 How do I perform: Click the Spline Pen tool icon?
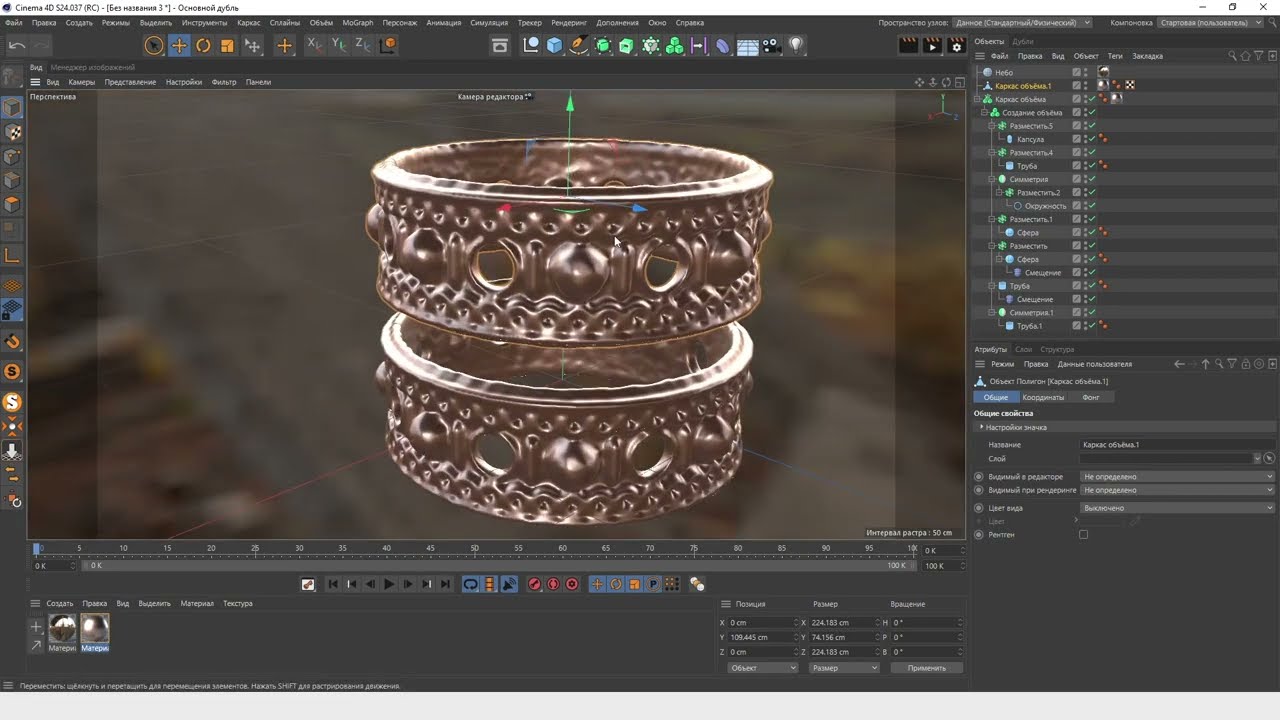point(579,45)
